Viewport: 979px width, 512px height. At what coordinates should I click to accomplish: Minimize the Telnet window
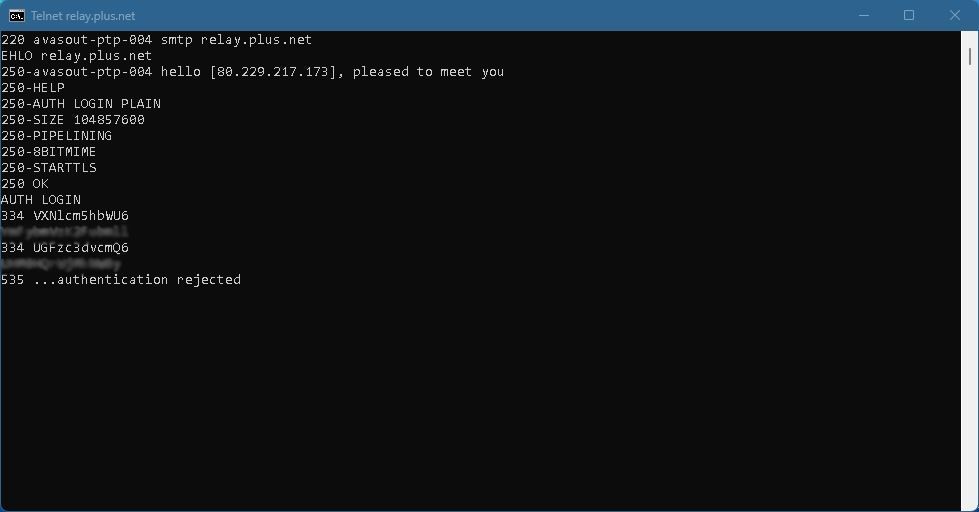click(x=862, y=15)
